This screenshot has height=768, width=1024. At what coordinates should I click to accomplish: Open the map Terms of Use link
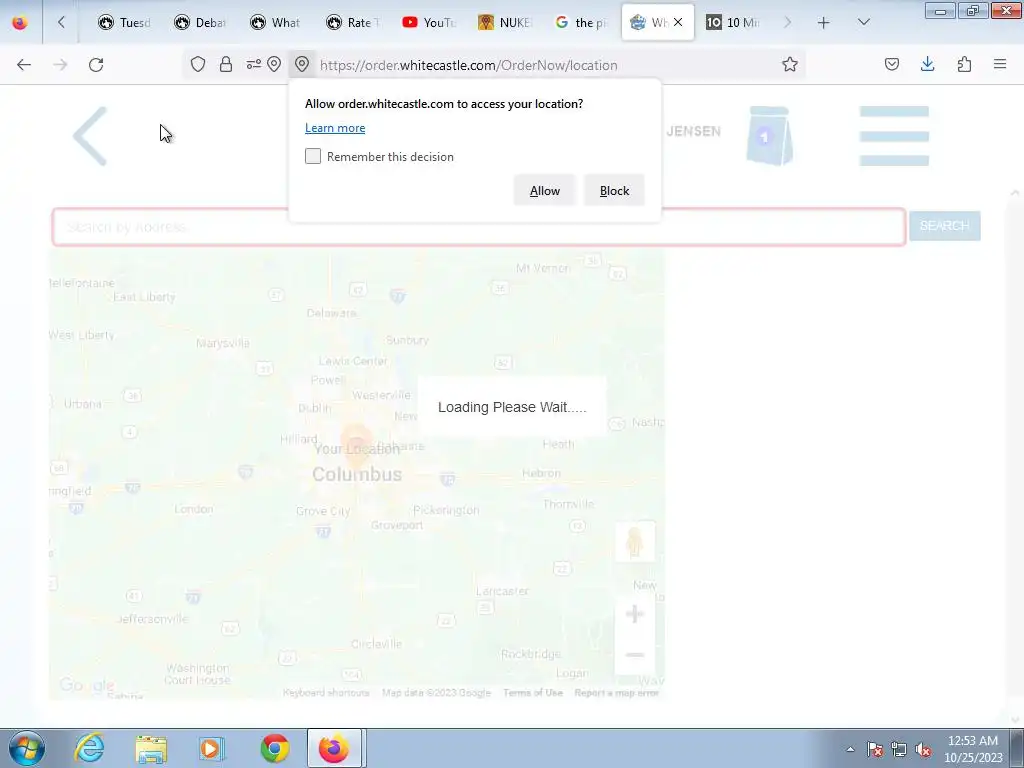pyautogui.click(x=533, y=693)
